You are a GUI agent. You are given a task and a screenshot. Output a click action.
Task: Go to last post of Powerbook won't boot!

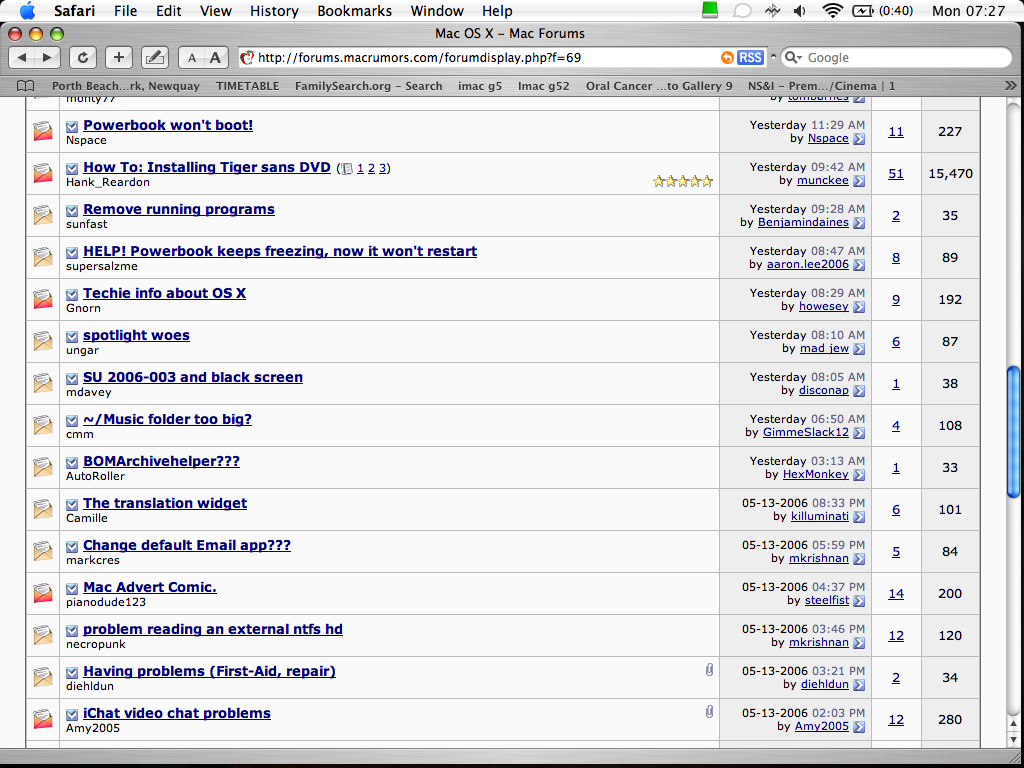click(859, 138)
